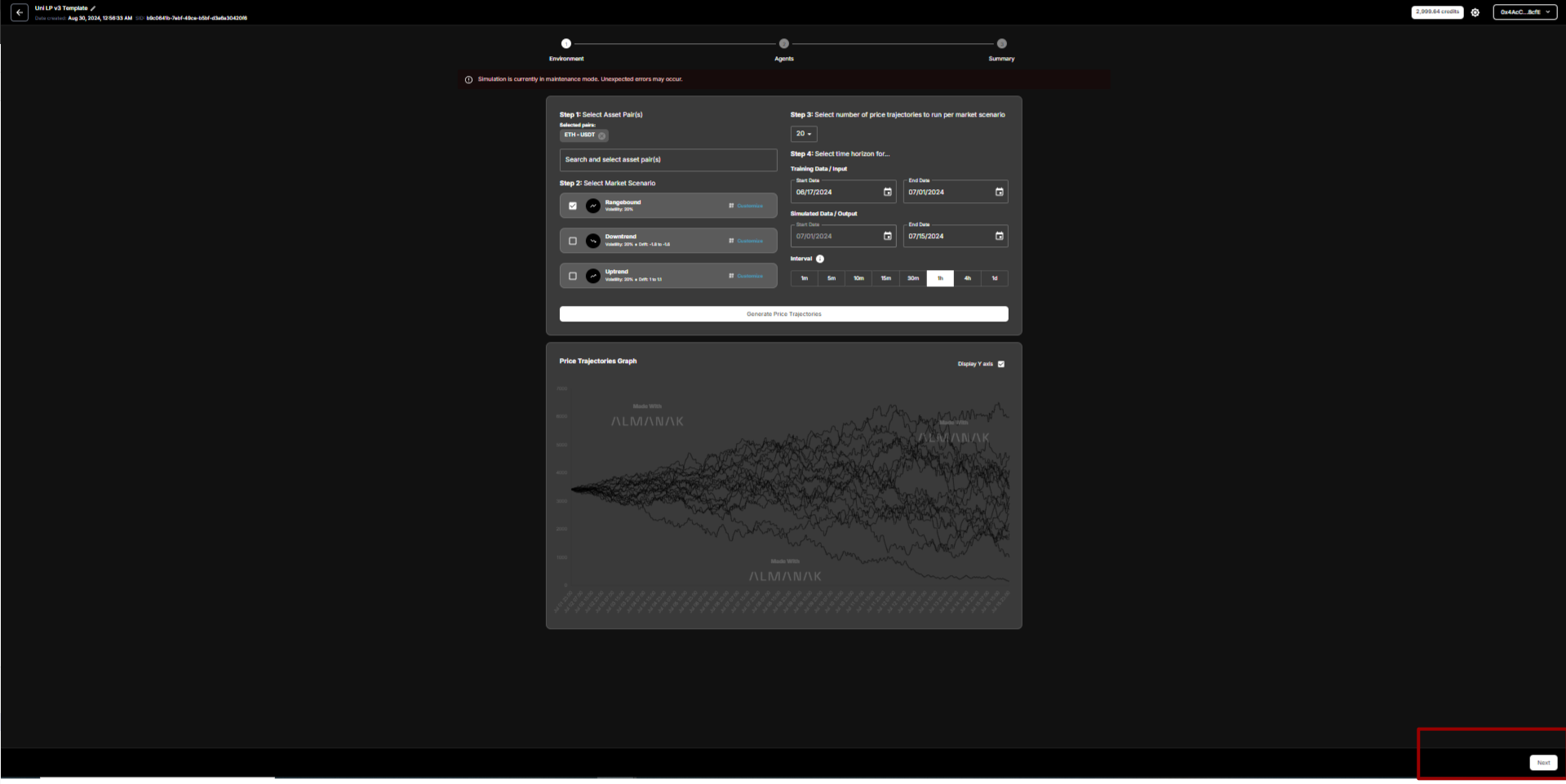Click Generate Price Trajectories button
Viewport: 1566px width, 784px height.
pyautogui.click(x=783, y=314)
